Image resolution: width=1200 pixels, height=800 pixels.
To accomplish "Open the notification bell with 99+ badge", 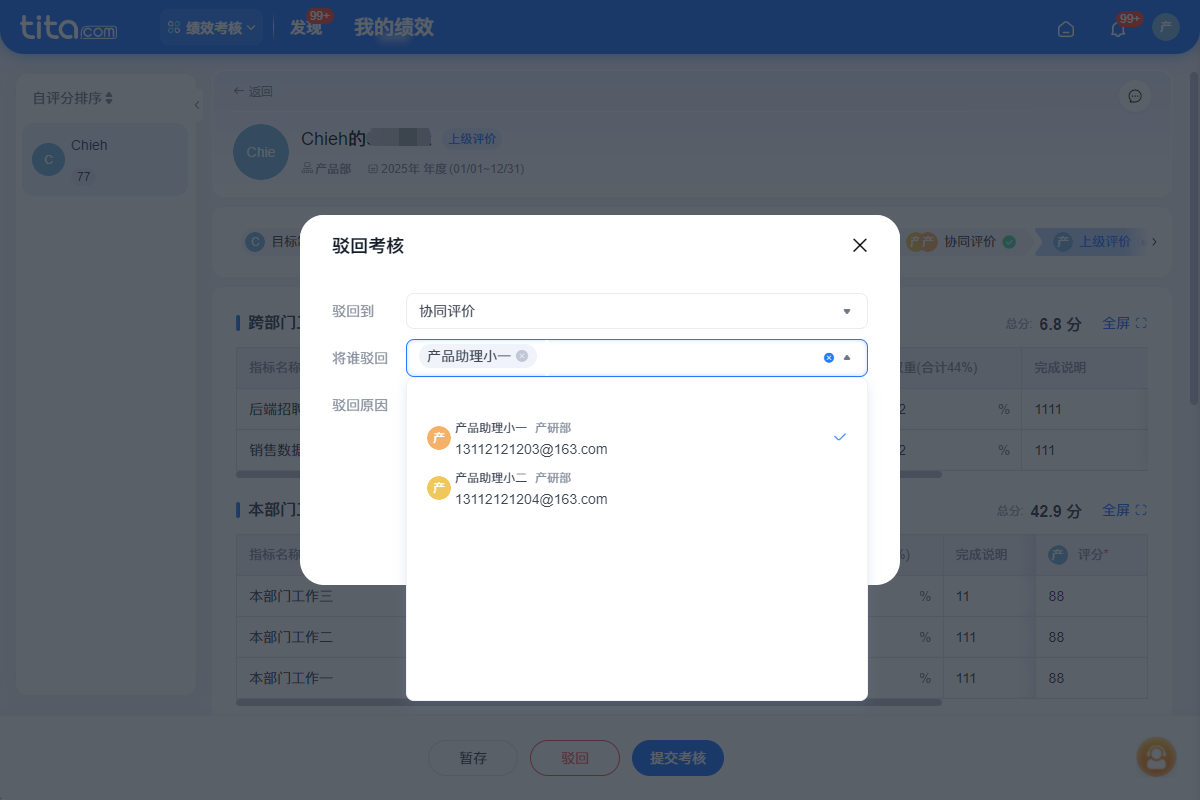I will (1117, 28).
